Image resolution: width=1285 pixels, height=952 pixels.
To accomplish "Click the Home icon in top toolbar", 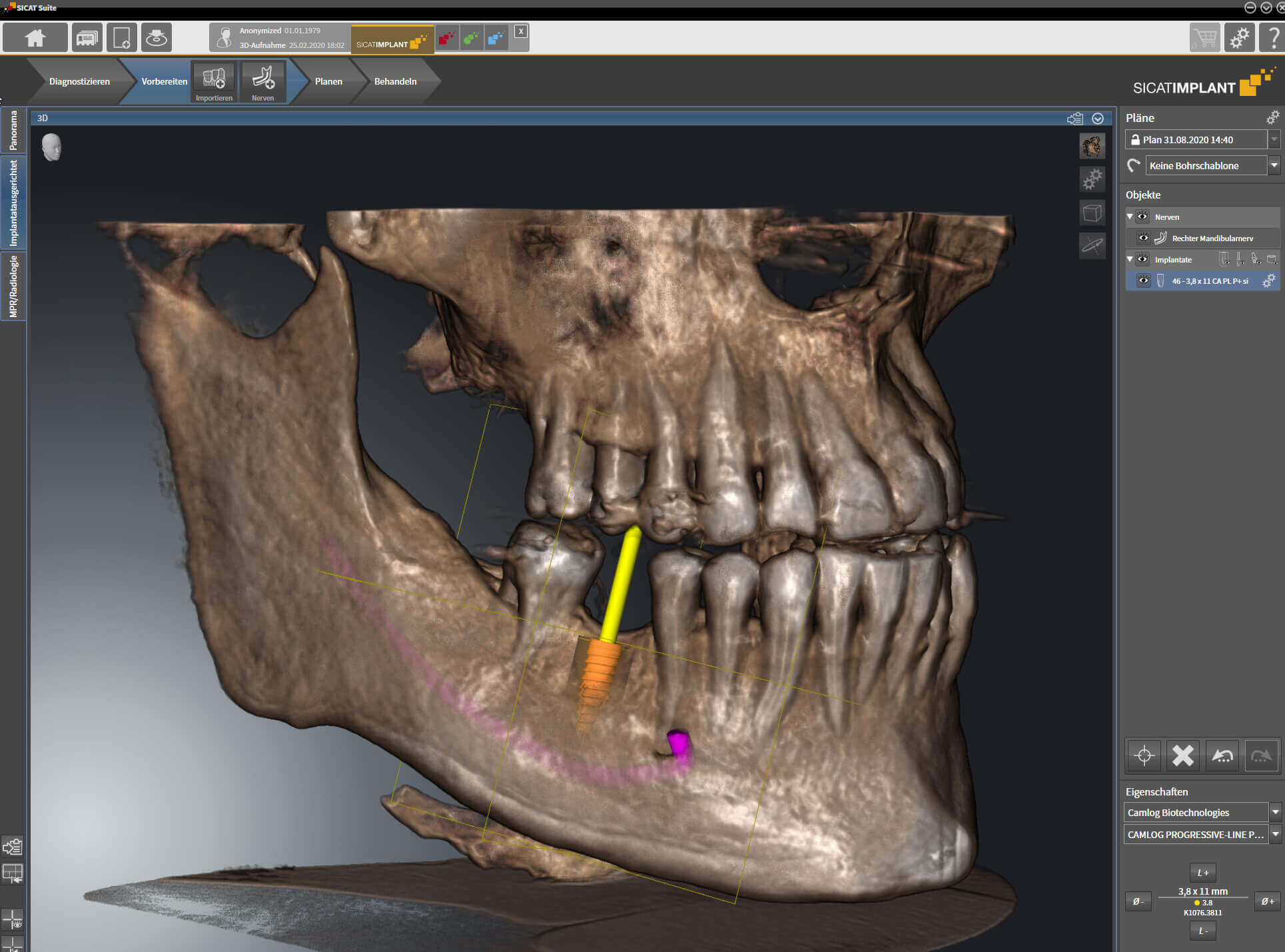I will (35, 38).
